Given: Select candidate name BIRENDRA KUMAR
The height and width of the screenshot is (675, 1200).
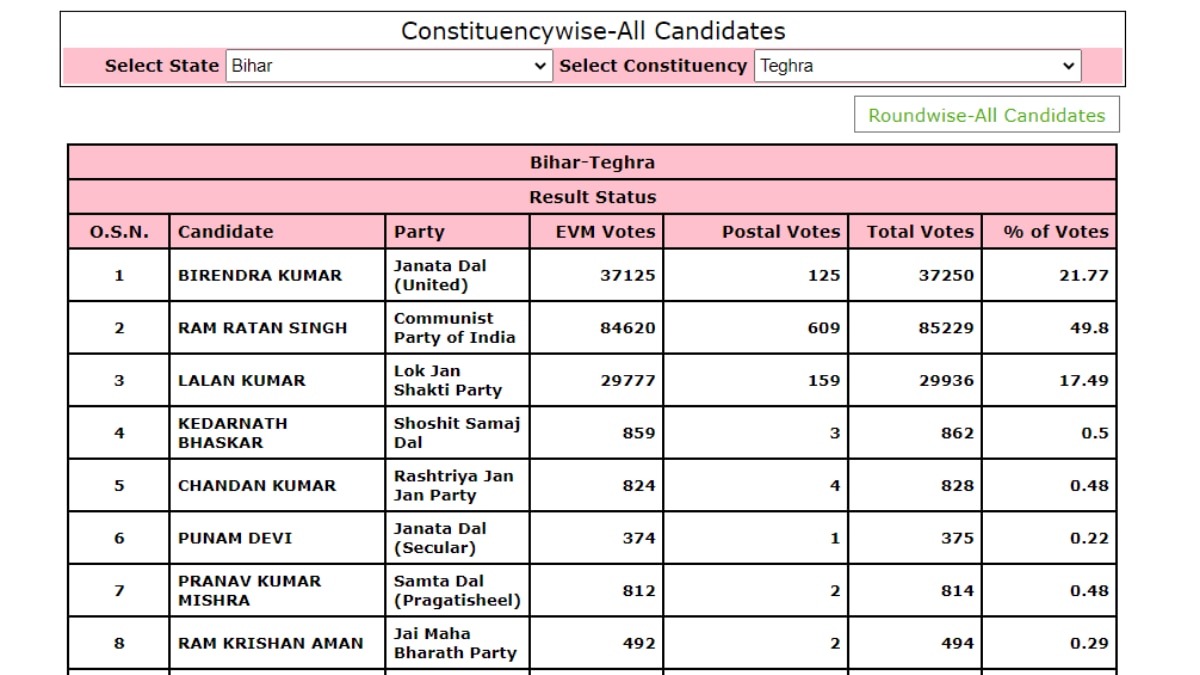Looking at the screenshot, I should pos(260,275).
